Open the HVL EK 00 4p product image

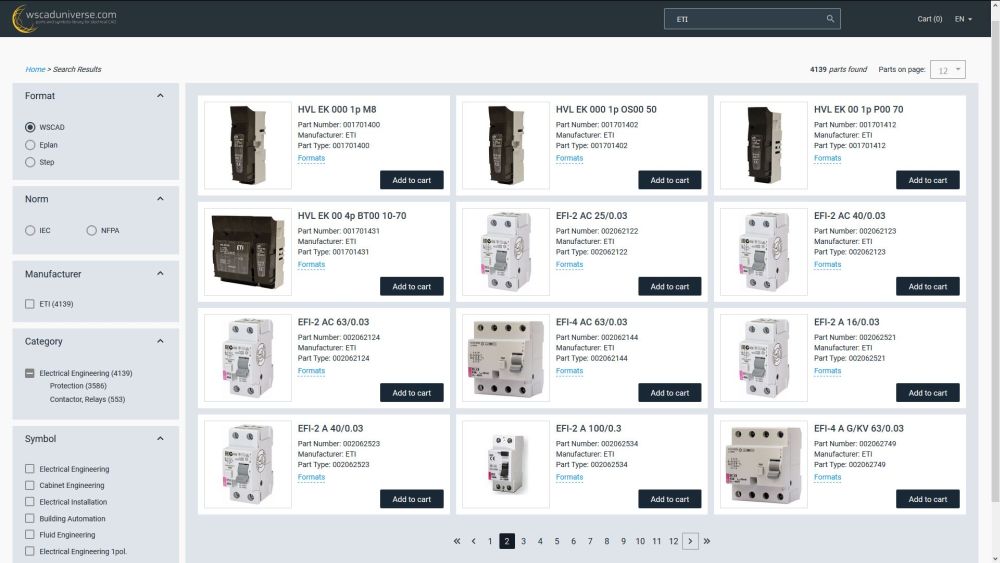[x=248, y=252]
